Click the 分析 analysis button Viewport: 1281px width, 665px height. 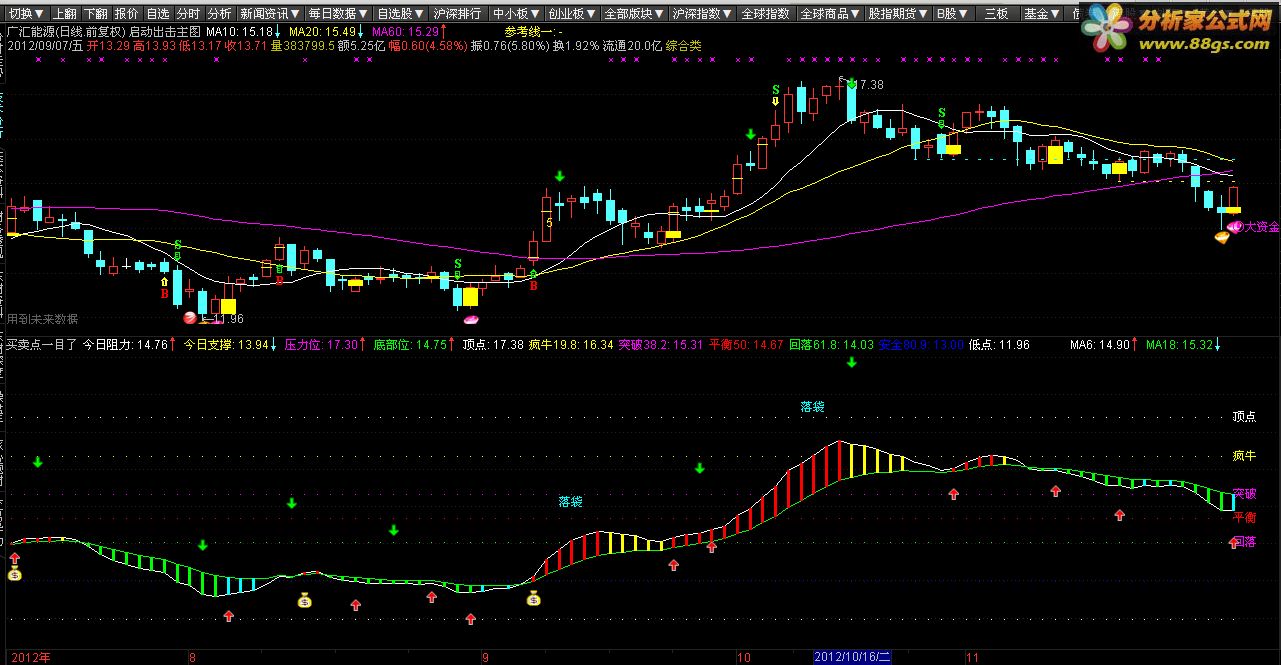[220, 14]
